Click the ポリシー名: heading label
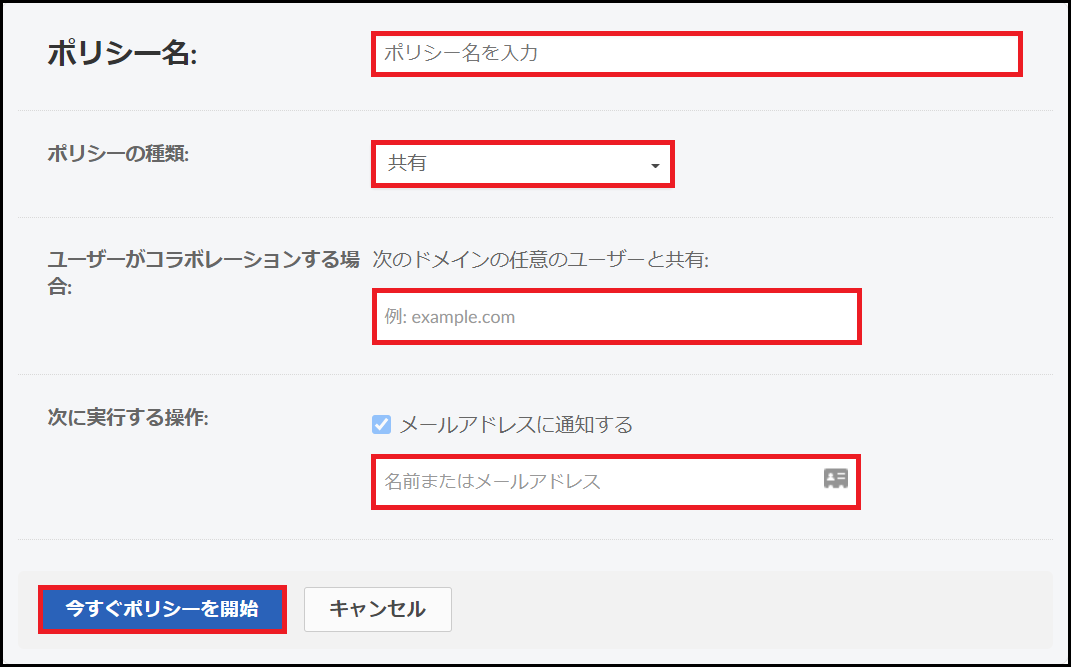Image resolution: width=1071 pixels, height=667 pixels. 122,54
